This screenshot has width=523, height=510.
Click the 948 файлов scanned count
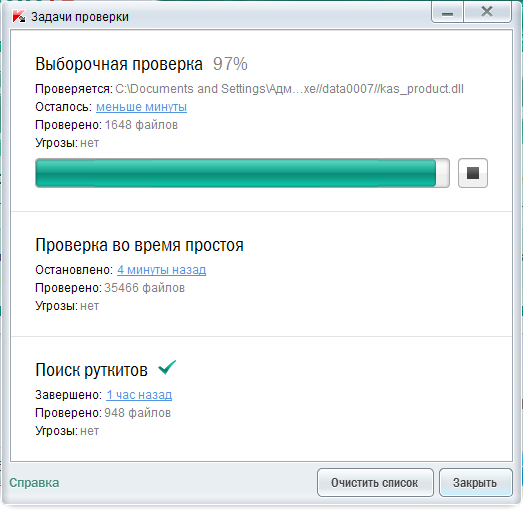(x=138, y=413)
